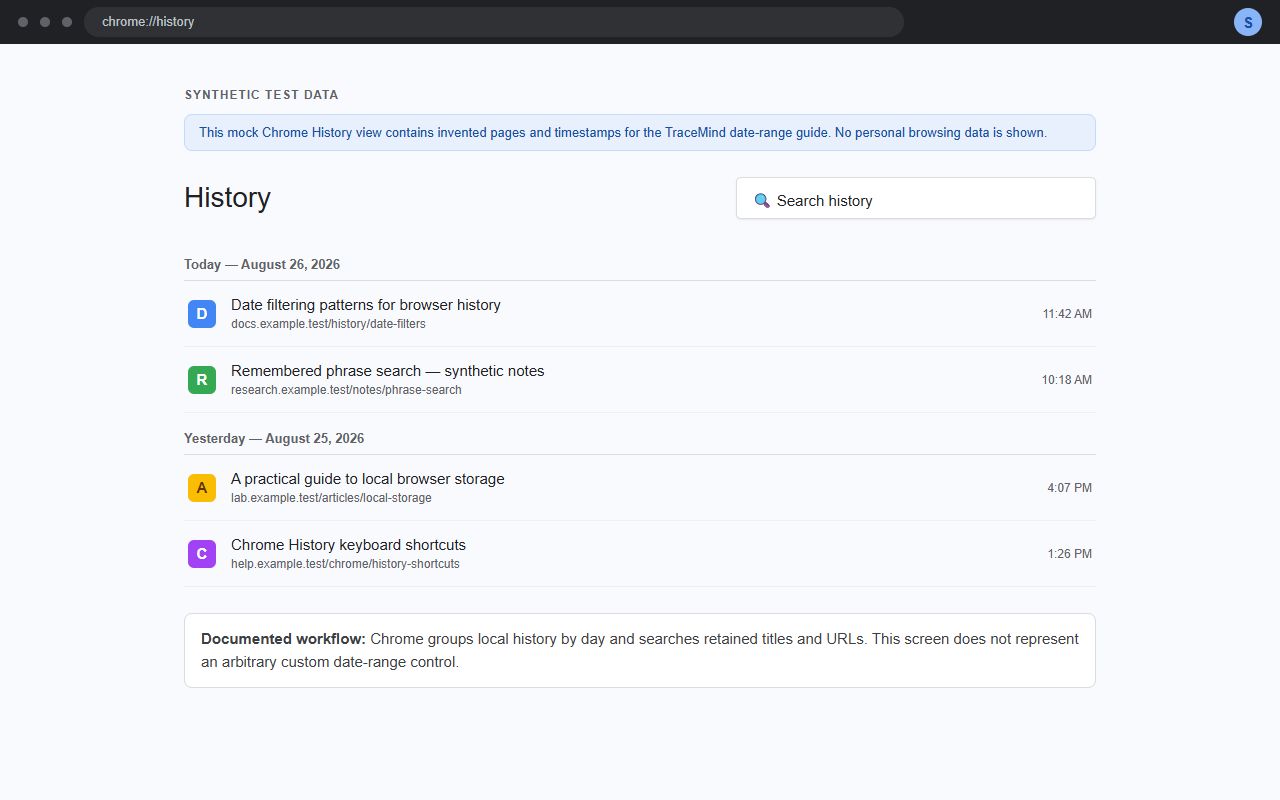Click the Documented workflow note box
The width and height of the screenshot is (1280, 800).
640,651
